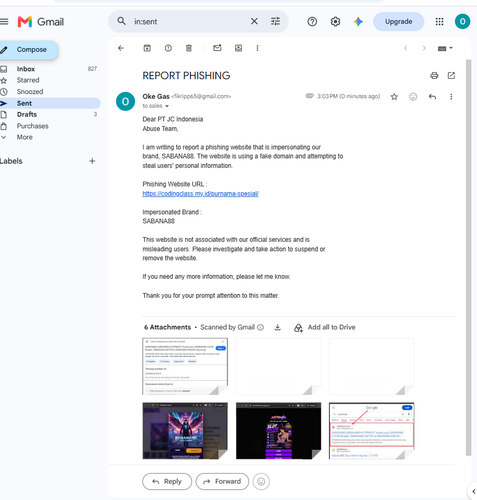Go to the older message arrow
Viewport: 477px width, 500px height.
pyautogui.click(x=424, y=48)
